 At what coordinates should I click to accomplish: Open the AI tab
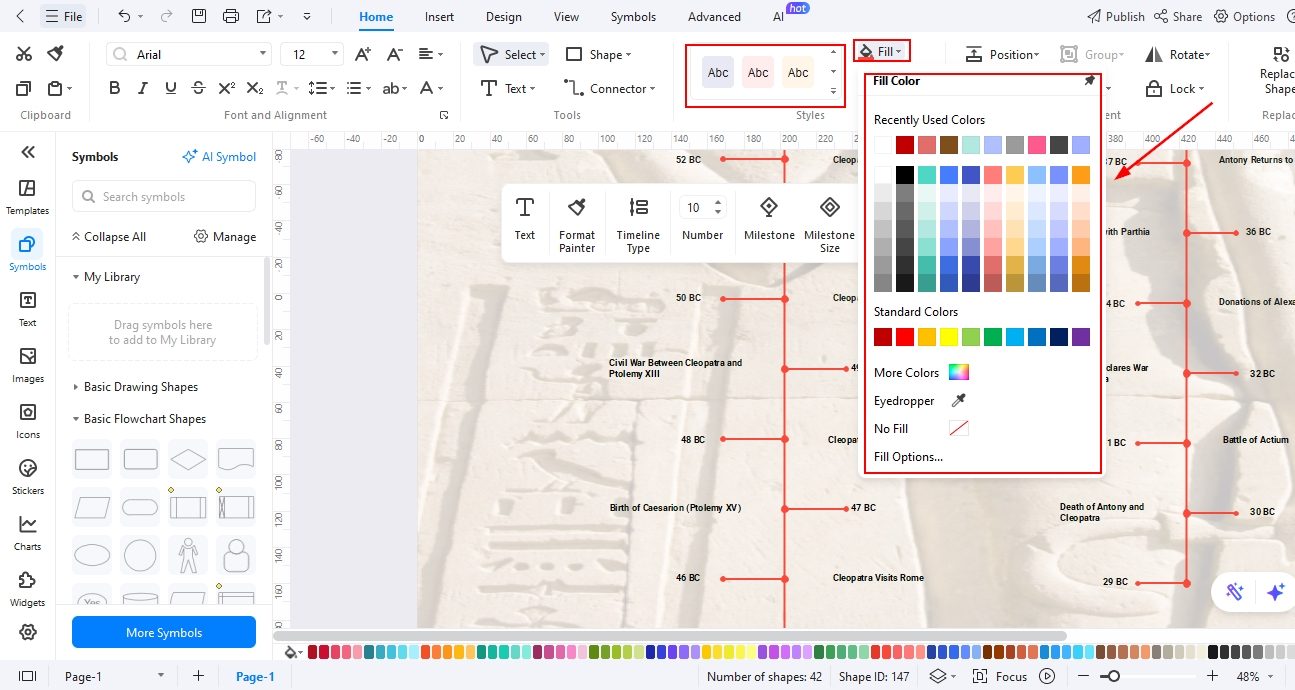pos(778,16)
